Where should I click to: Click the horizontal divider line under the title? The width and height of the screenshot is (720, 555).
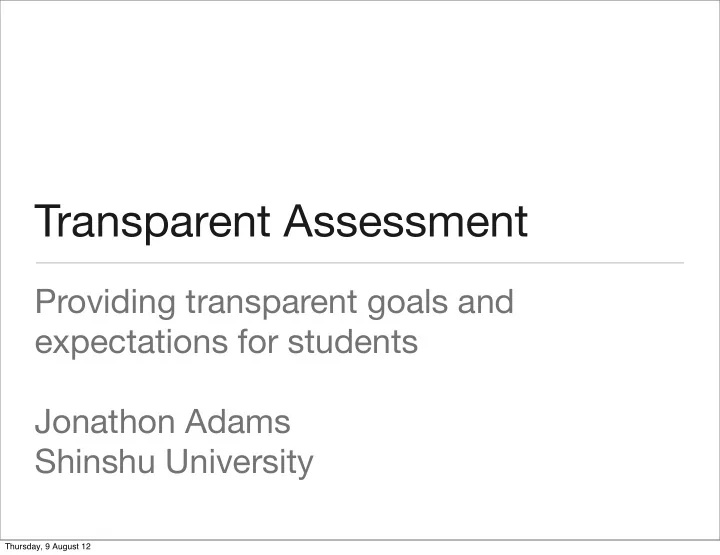point(360,263)
